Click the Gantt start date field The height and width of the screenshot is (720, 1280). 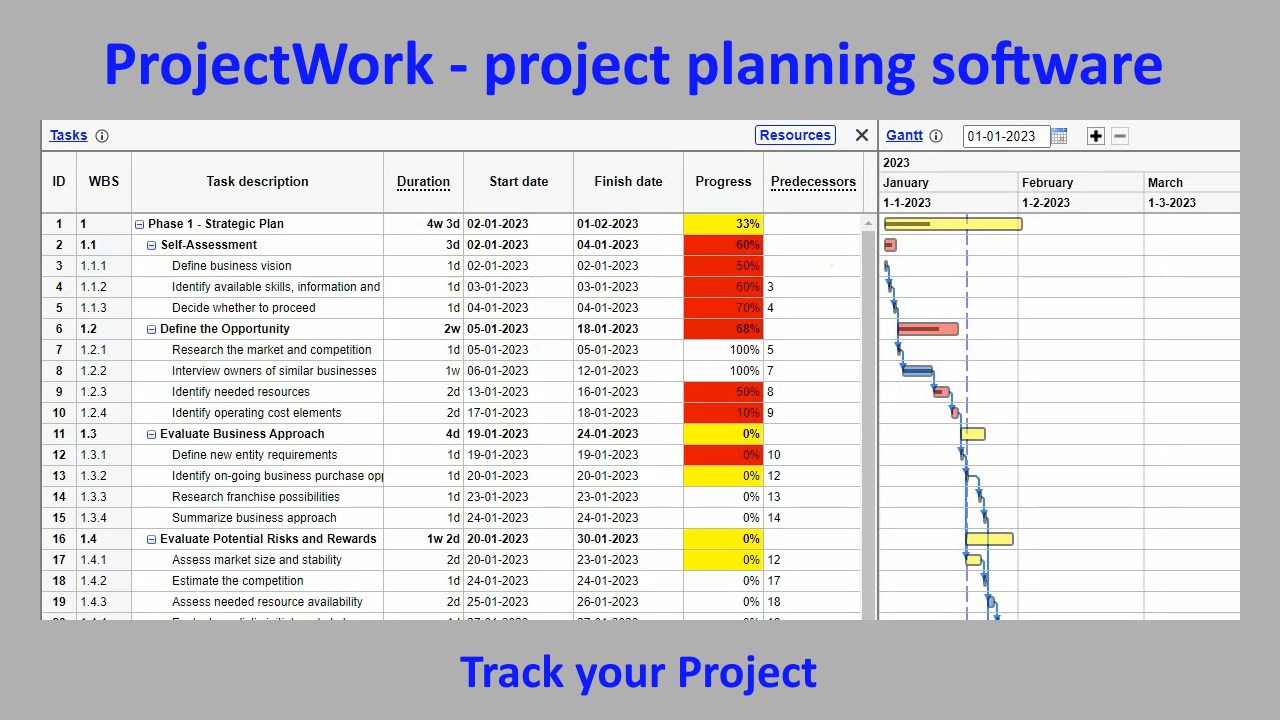point(1006,136)
